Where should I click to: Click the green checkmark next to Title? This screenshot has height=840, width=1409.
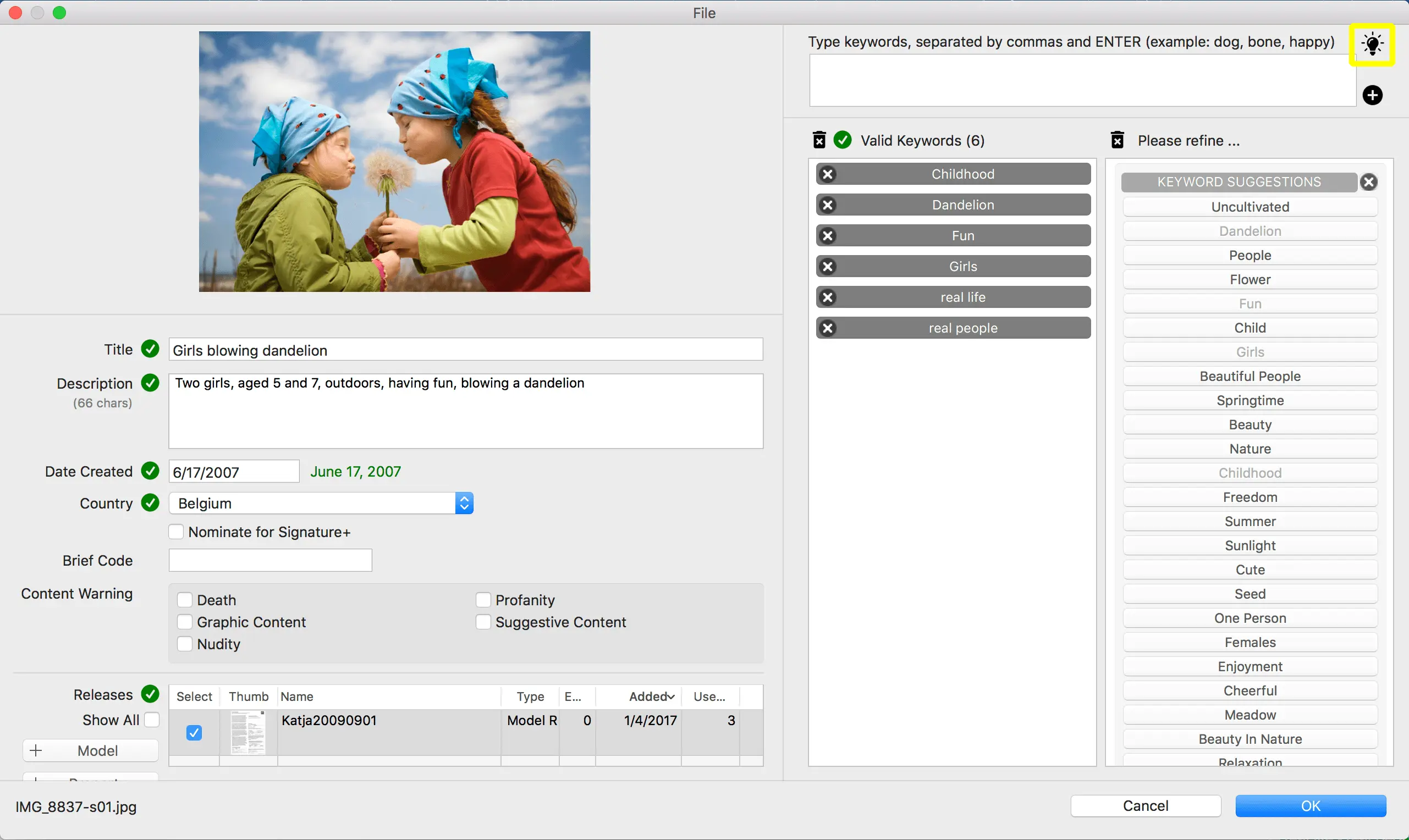[150, 349]
